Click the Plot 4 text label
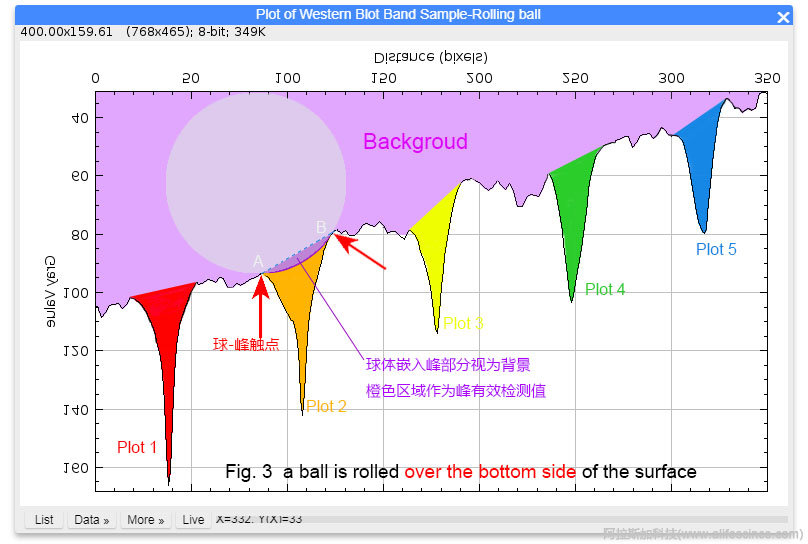The image size is (808, 544). click(605, 289)
